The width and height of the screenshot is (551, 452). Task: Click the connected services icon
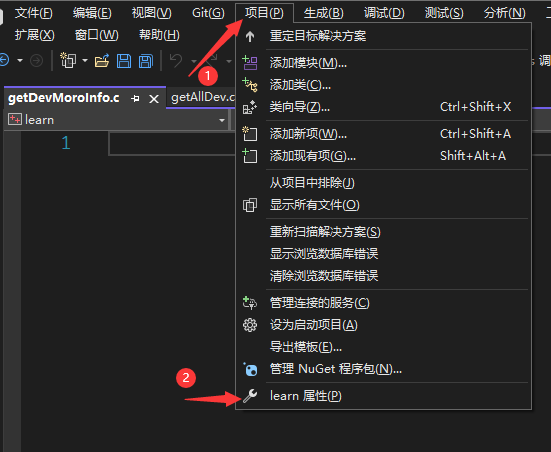point(250,303)
